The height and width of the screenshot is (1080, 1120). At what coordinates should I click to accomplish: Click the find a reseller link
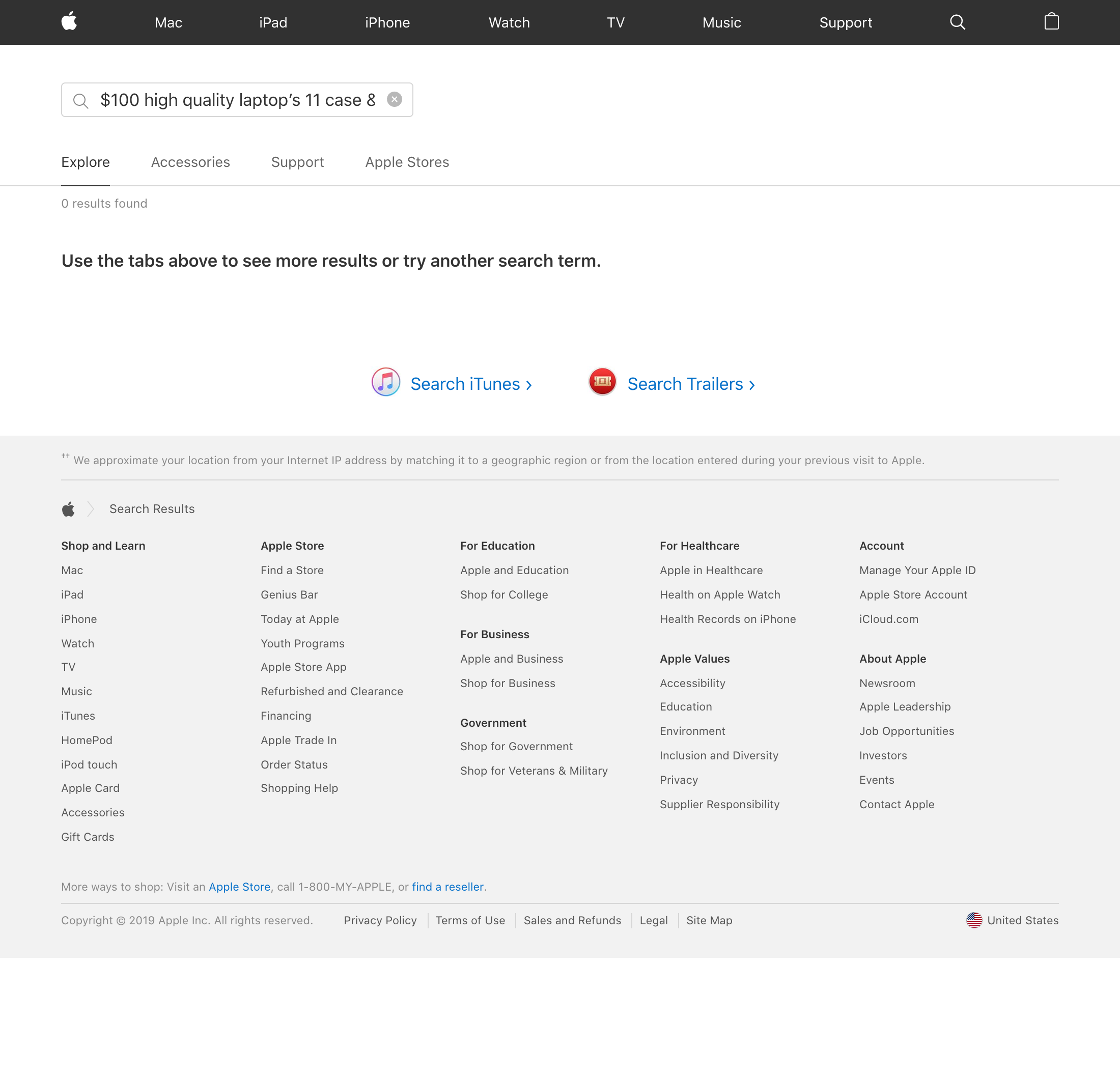click(x=447, y=887)
